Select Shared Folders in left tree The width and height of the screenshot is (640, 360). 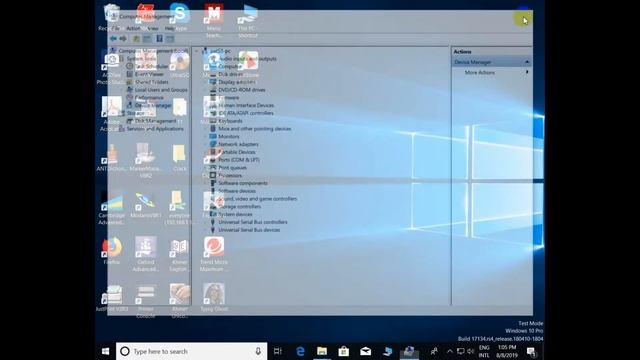151,82
